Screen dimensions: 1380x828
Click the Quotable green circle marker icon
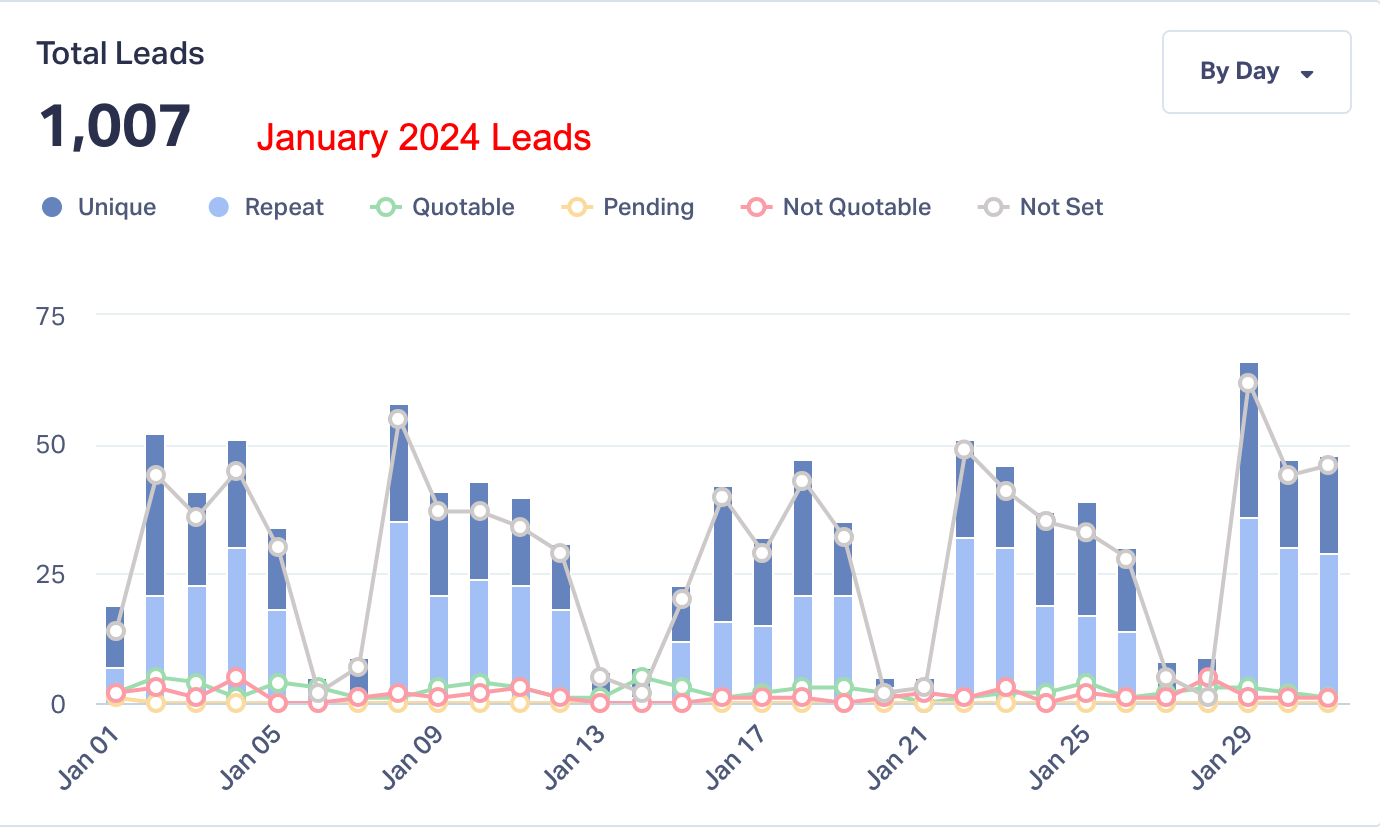(385, 207)
